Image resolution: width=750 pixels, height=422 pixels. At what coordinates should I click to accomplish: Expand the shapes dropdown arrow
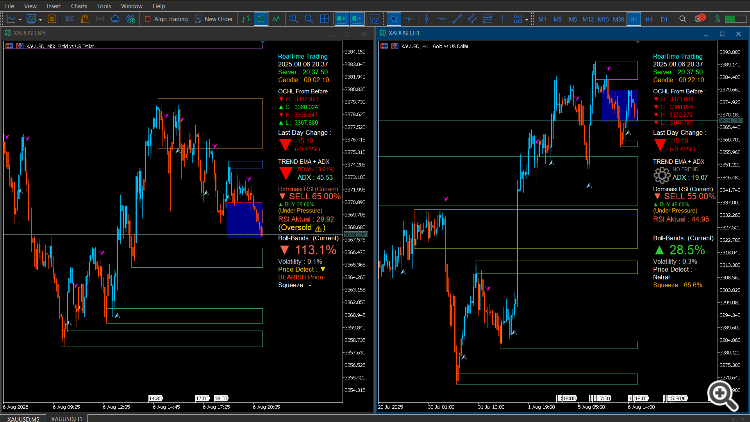point(527,20)
